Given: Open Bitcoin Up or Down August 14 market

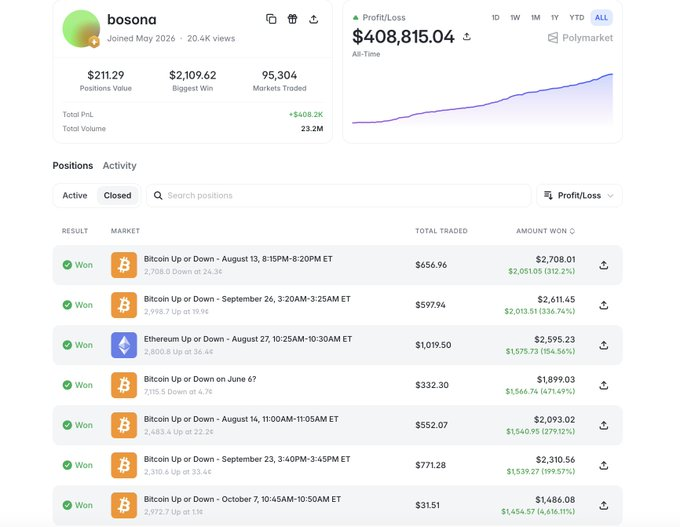Looking at the screenshot, I should [x=241, y=419].
